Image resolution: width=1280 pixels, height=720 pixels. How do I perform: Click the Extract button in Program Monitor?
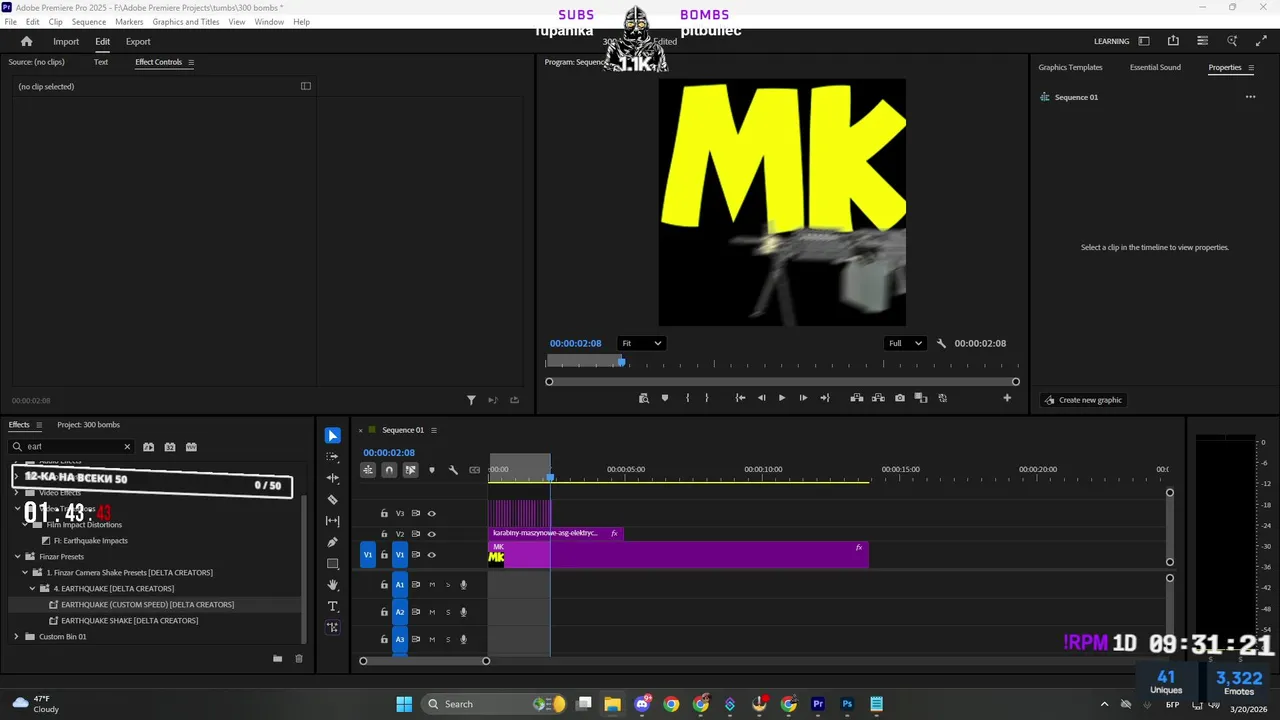click(878, 398)
